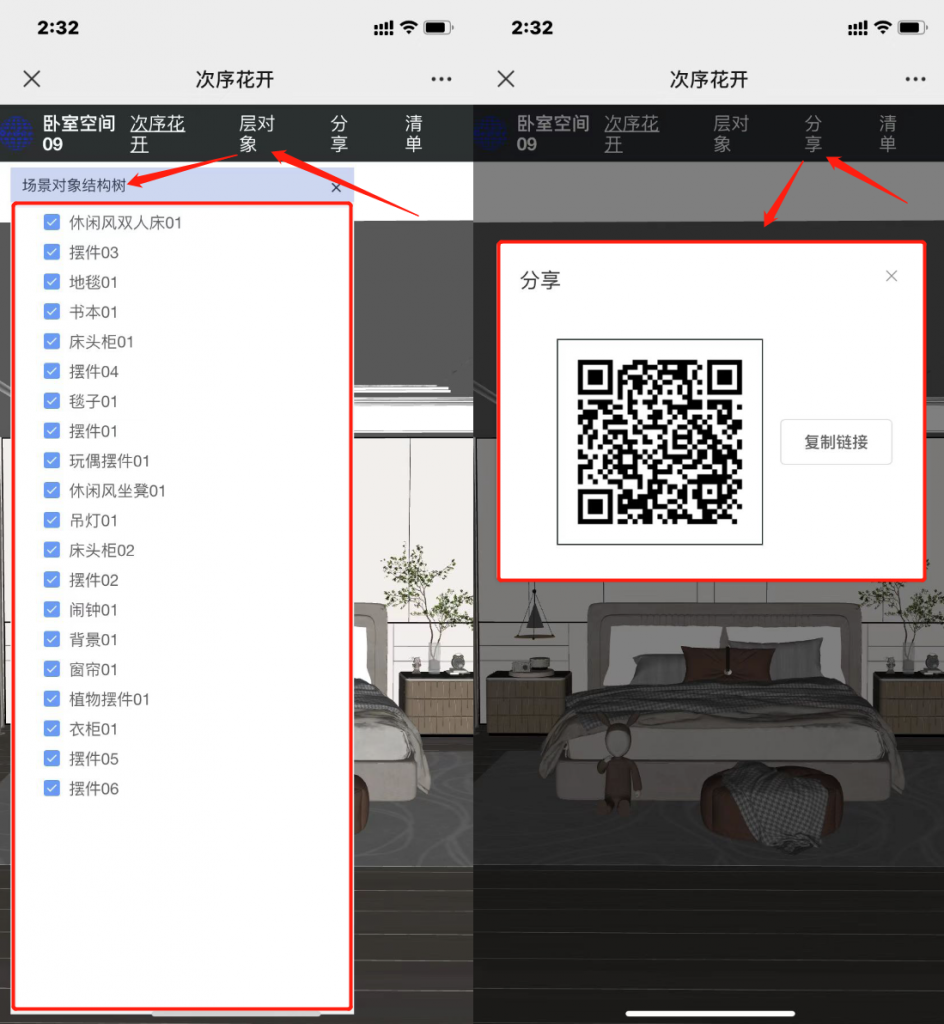Screen dimensions: 944x1024
Task: Tap the 卧室空间09 title in left phone nav bar
Action: coord(79,133)
